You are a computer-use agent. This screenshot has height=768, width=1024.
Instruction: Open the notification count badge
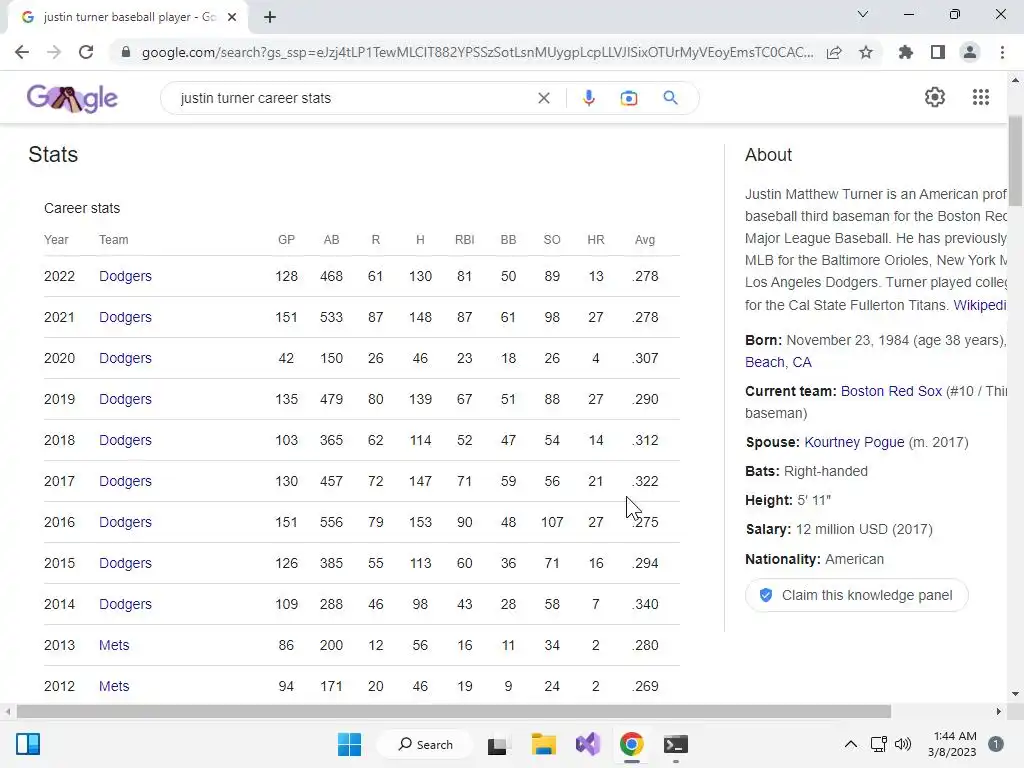pyautogui.click(x=995, y=744)
